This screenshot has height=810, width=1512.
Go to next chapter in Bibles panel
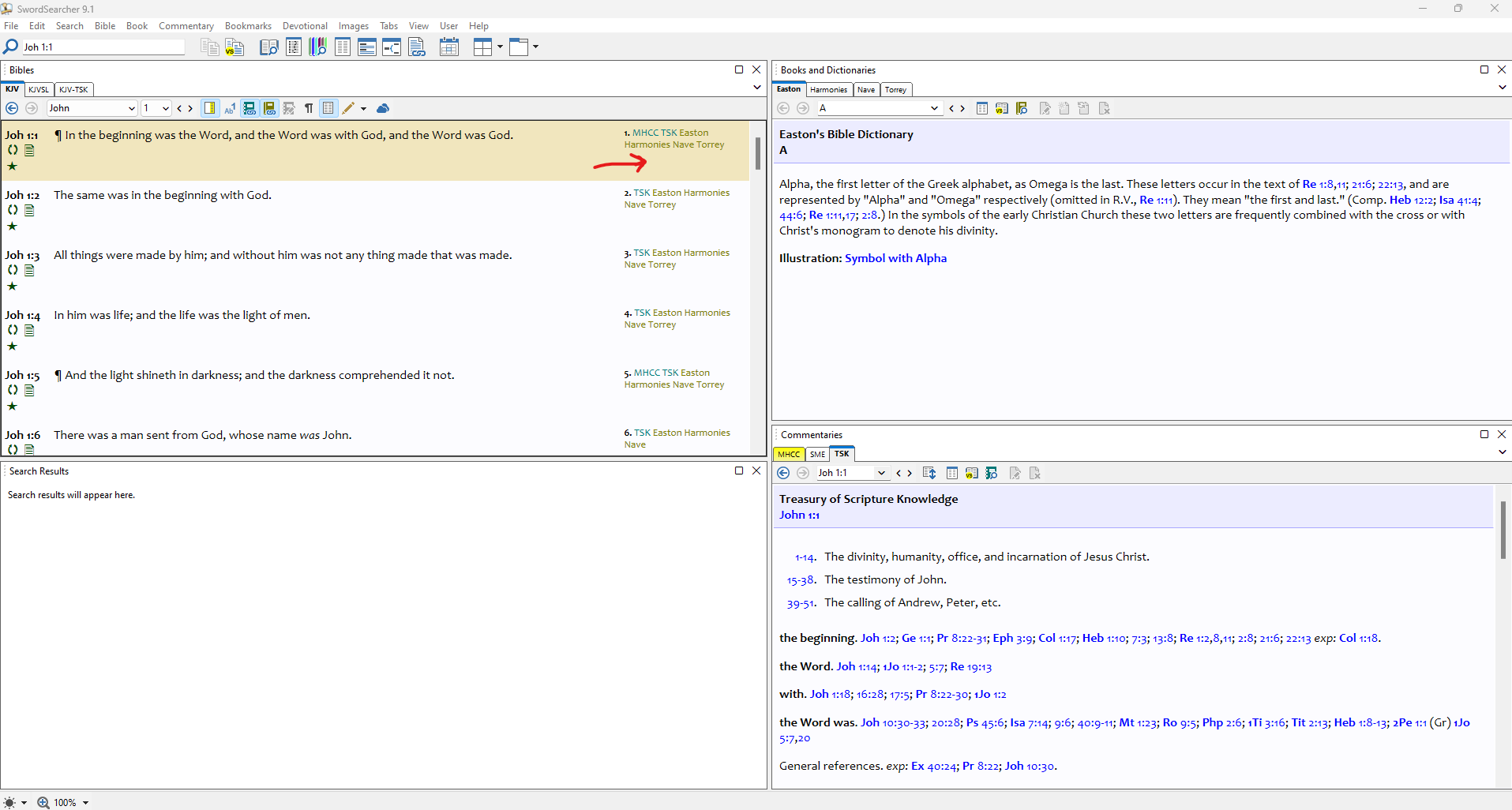point(190,108)
